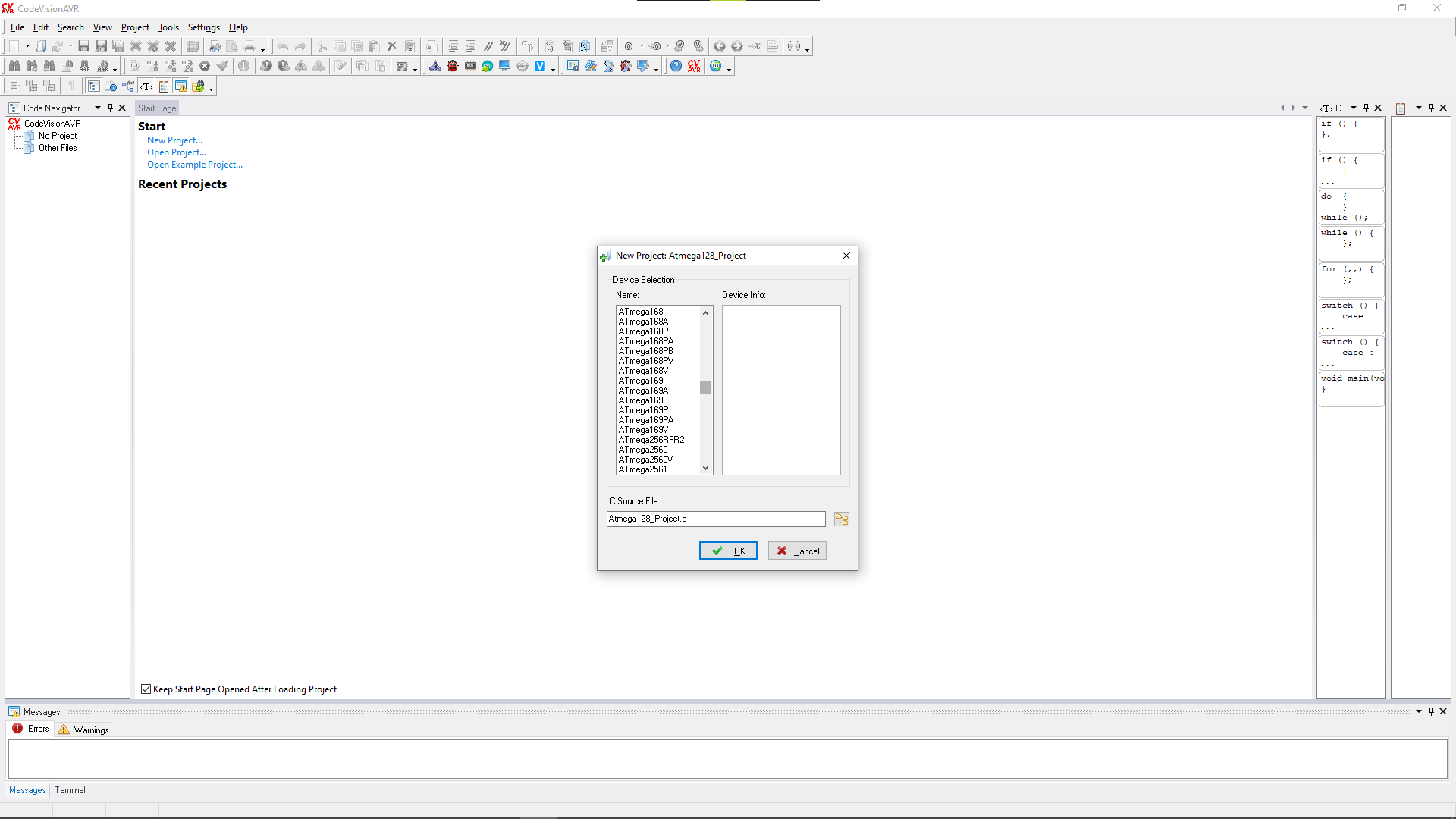The height and width of the screenshot is (819, 1456).
Task: Click the CodeWizardAVR wizard hat icon
Action: pyautogui.click(x=435, y=66)
